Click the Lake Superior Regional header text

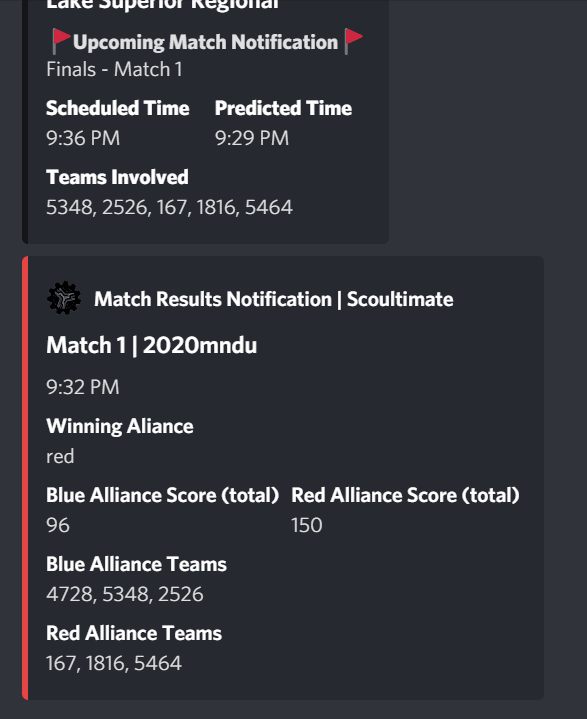tap(162, 5)
